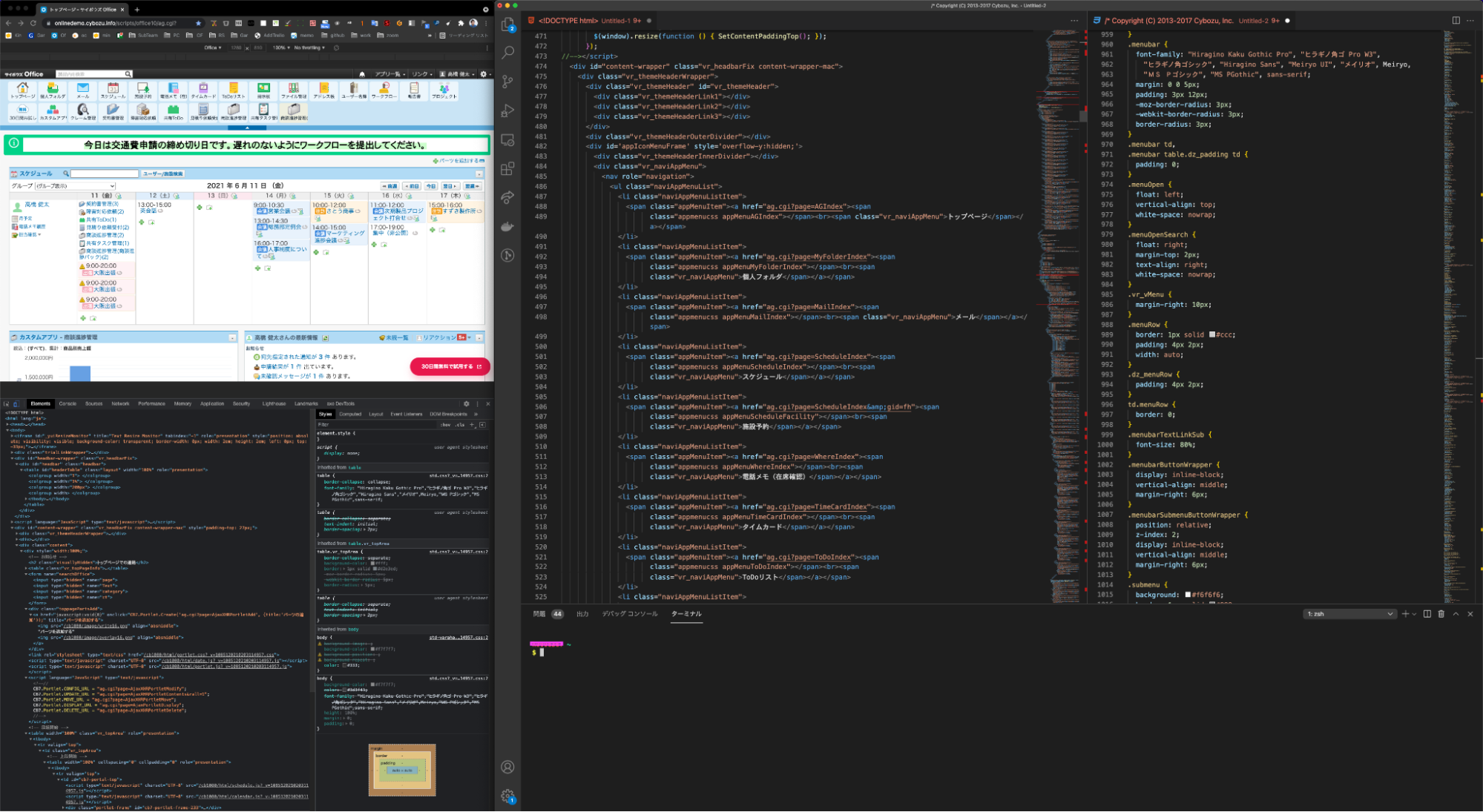Split the VS Code editor to the right
The image size is (1483, 812).
point(1456,21)
